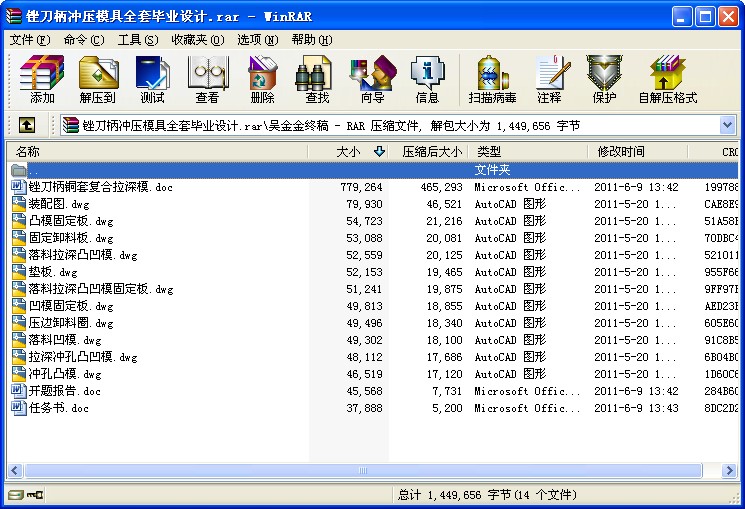Click the icon of 装配图.dwg
Screen dimensions: 745x509
[19, 203]
